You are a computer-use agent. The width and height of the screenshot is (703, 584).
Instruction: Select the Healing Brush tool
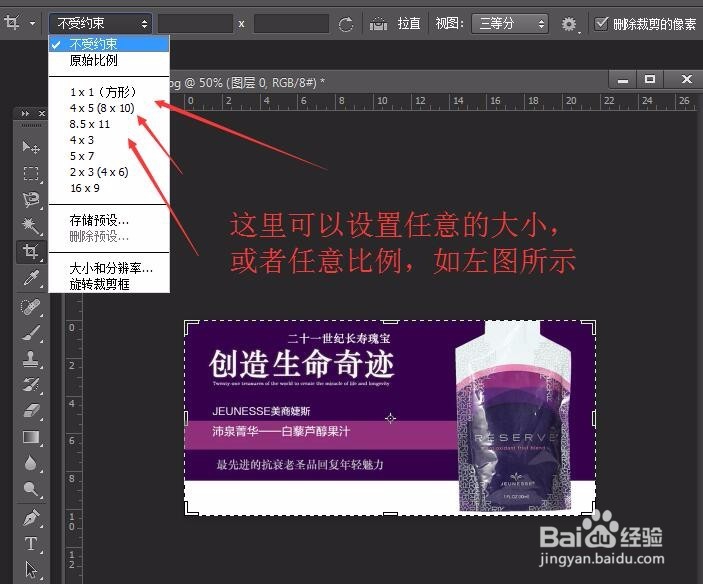31,307
